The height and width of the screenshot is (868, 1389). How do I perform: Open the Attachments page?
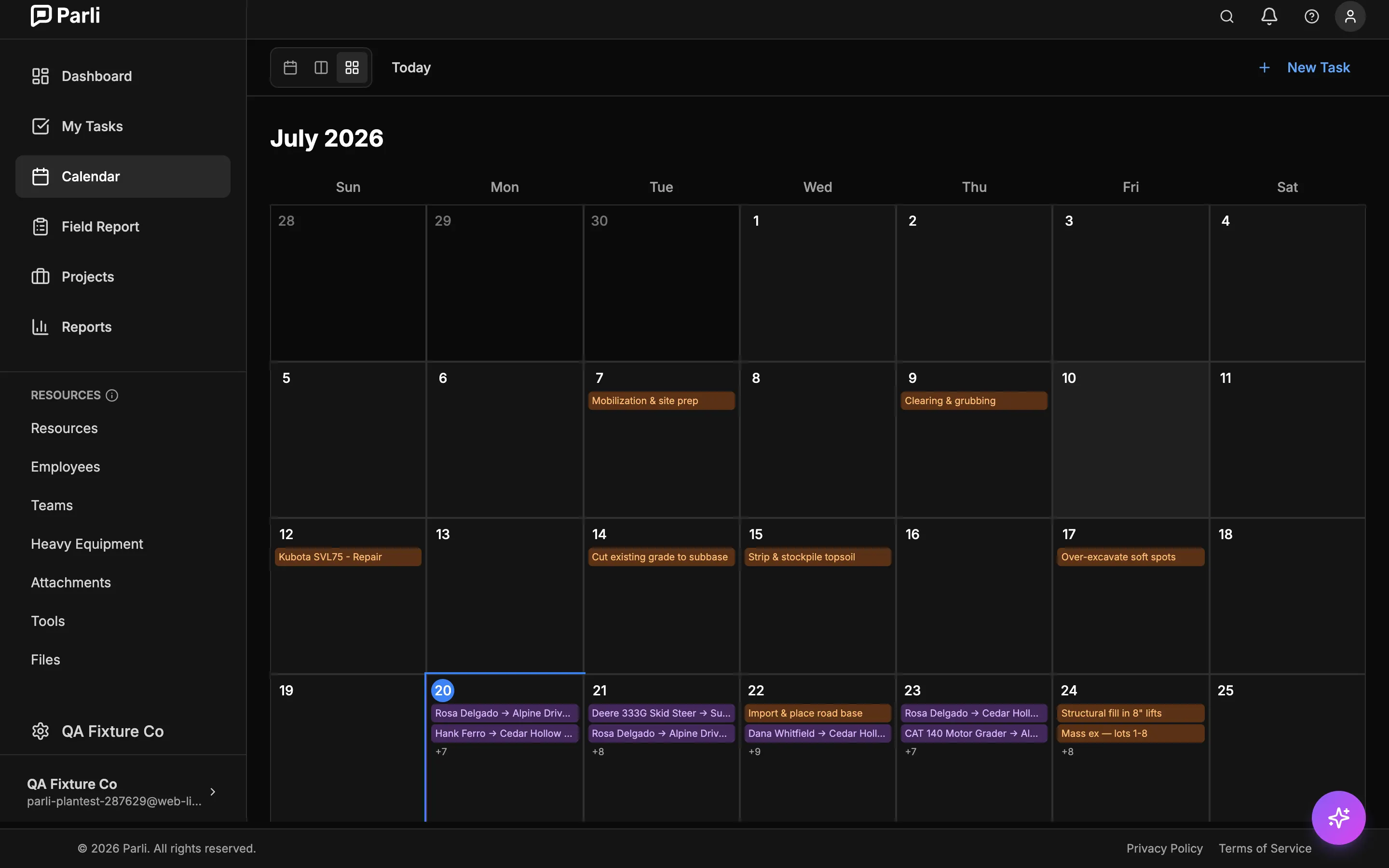[x=70, y=583]
